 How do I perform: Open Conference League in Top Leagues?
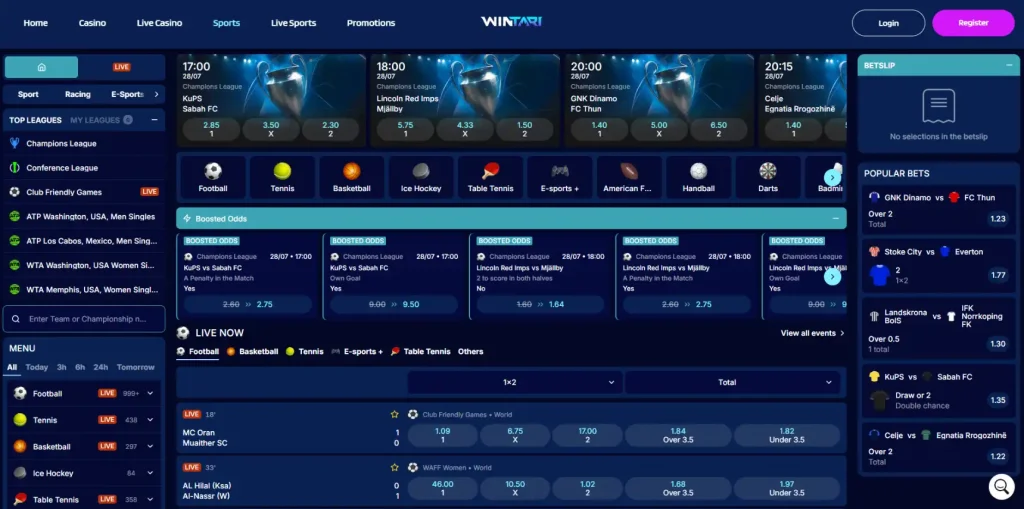84,168
